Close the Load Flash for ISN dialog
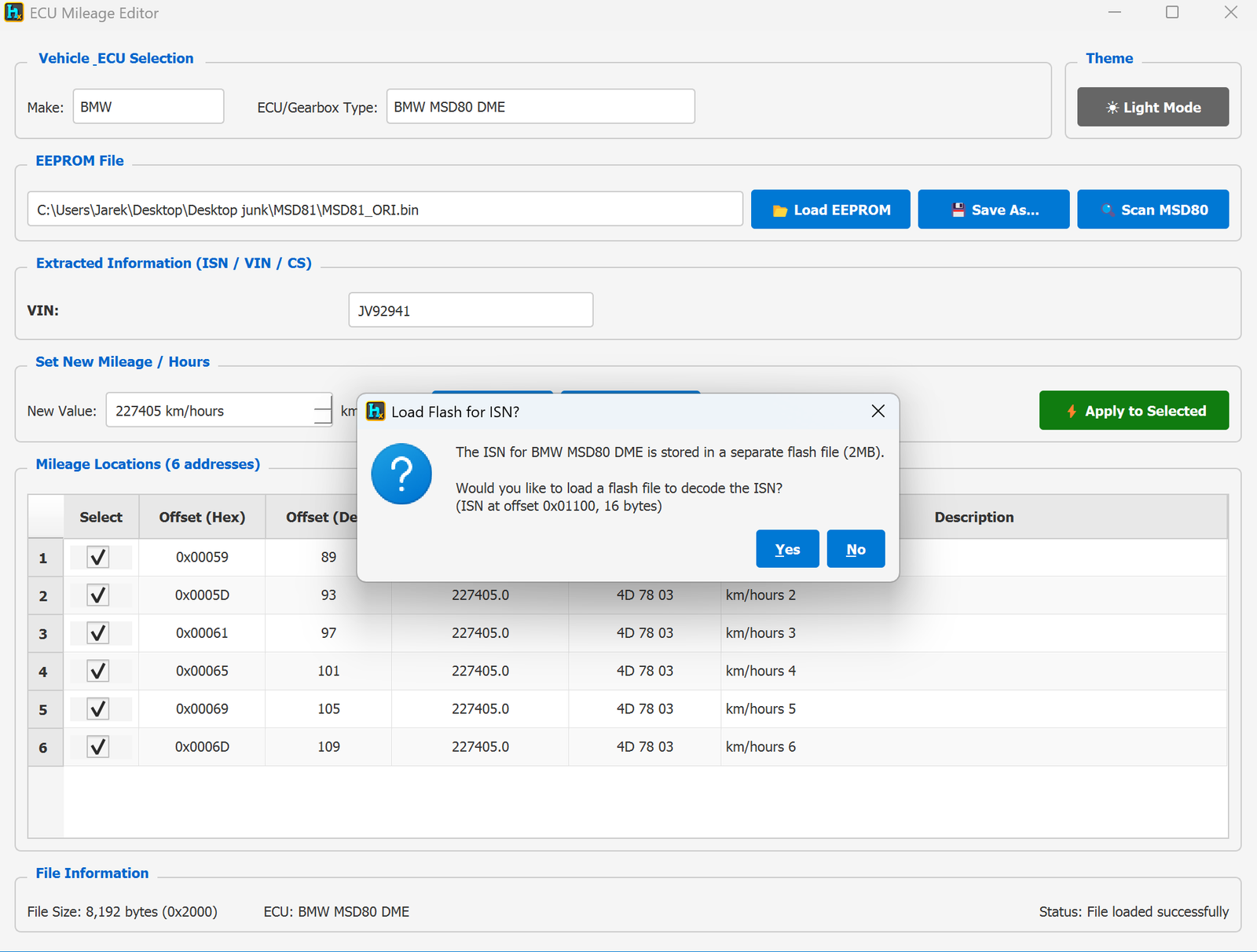This screenshot has width=1257, height=952. [878, 411]
